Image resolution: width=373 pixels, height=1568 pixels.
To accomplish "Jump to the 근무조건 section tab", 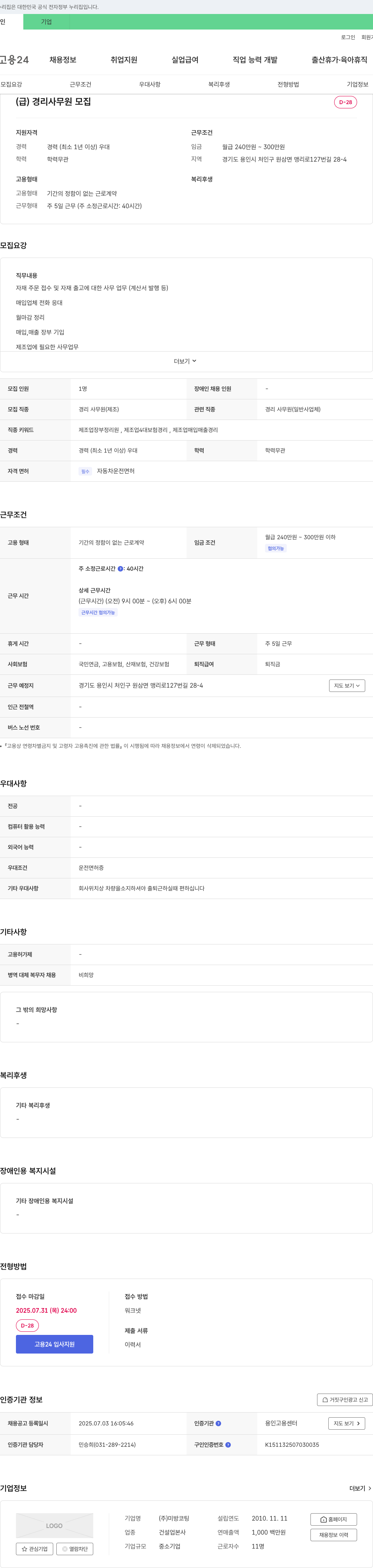I will [80, 85].
